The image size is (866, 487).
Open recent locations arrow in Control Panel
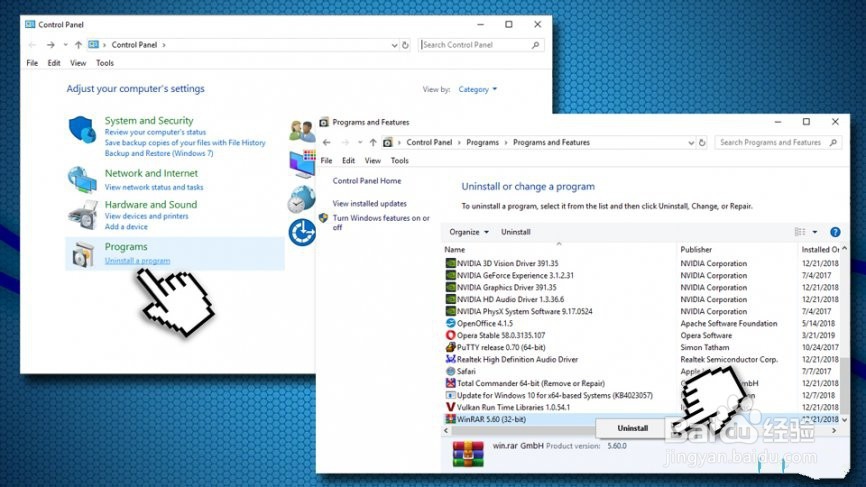65,45
